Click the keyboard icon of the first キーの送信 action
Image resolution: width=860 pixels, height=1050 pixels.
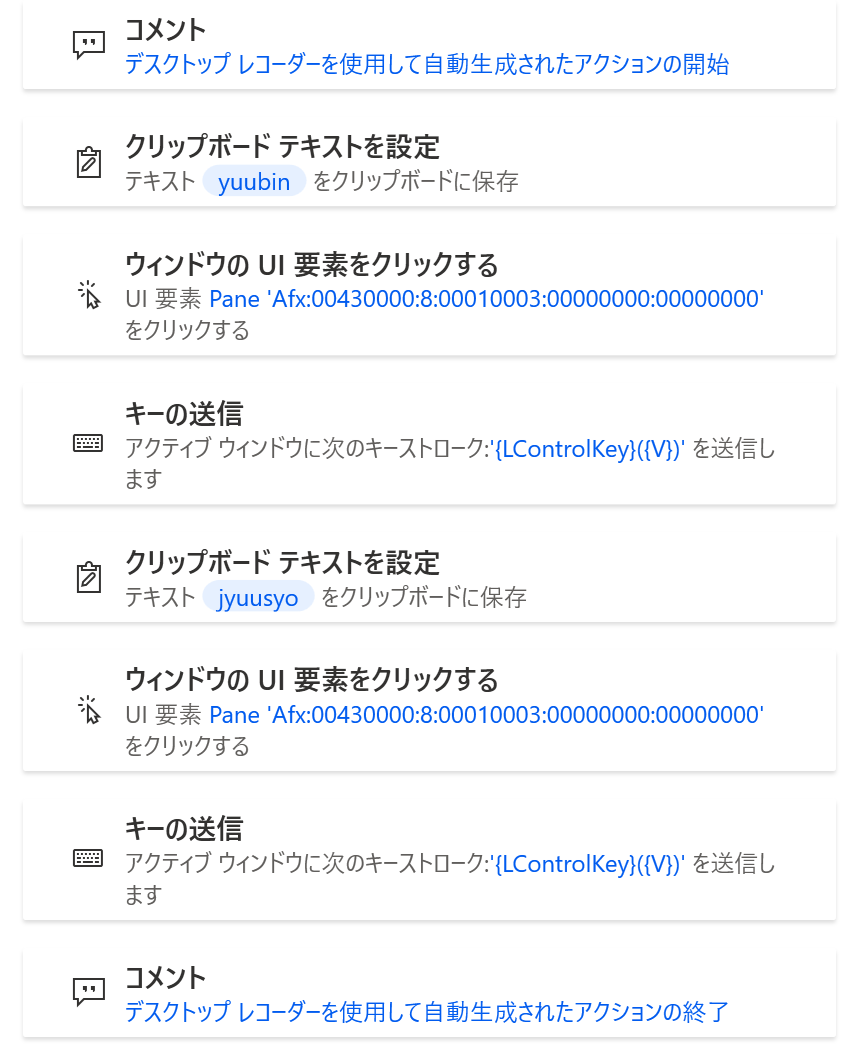pos(88,443)
